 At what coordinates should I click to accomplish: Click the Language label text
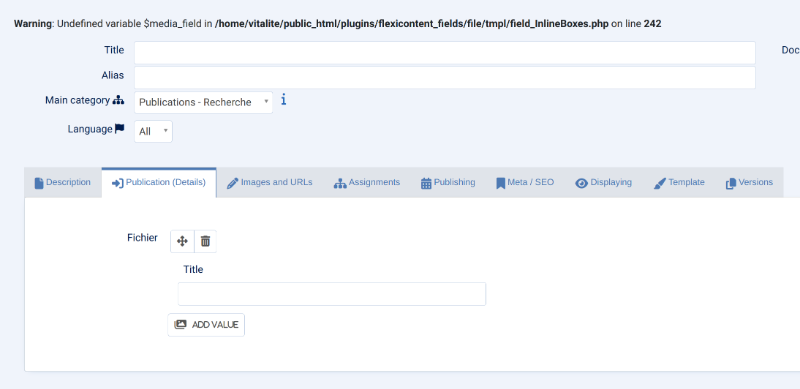tap(90, 129)
